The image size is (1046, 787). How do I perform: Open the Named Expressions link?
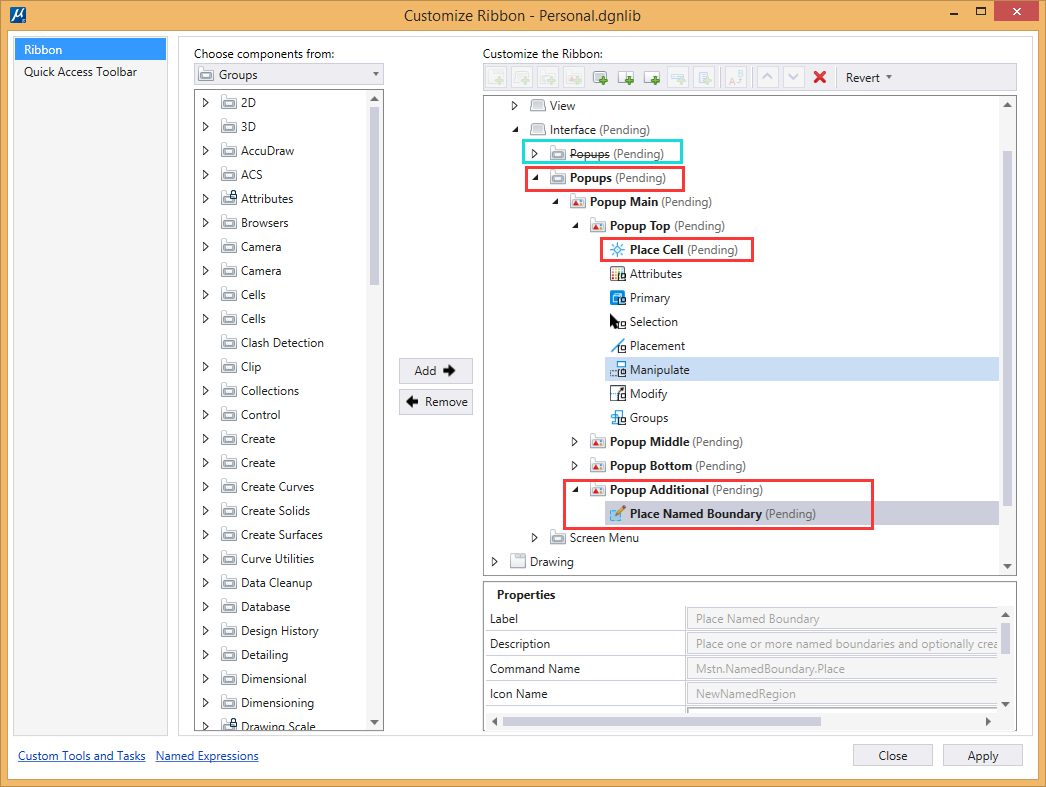pos(207,756)
